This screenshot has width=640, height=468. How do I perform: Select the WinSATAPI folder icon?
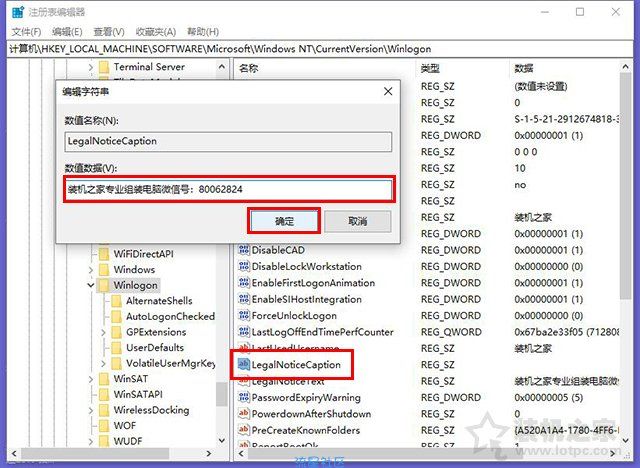click(x=104, y=395)
